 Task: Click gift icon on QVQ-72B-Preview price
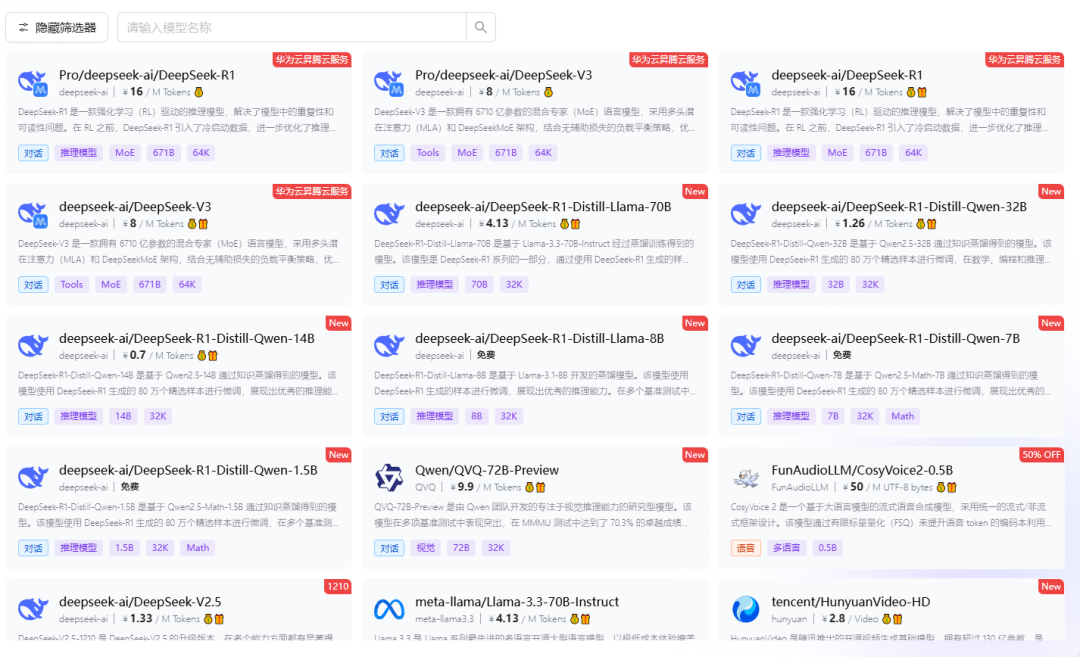coord(541,488)
